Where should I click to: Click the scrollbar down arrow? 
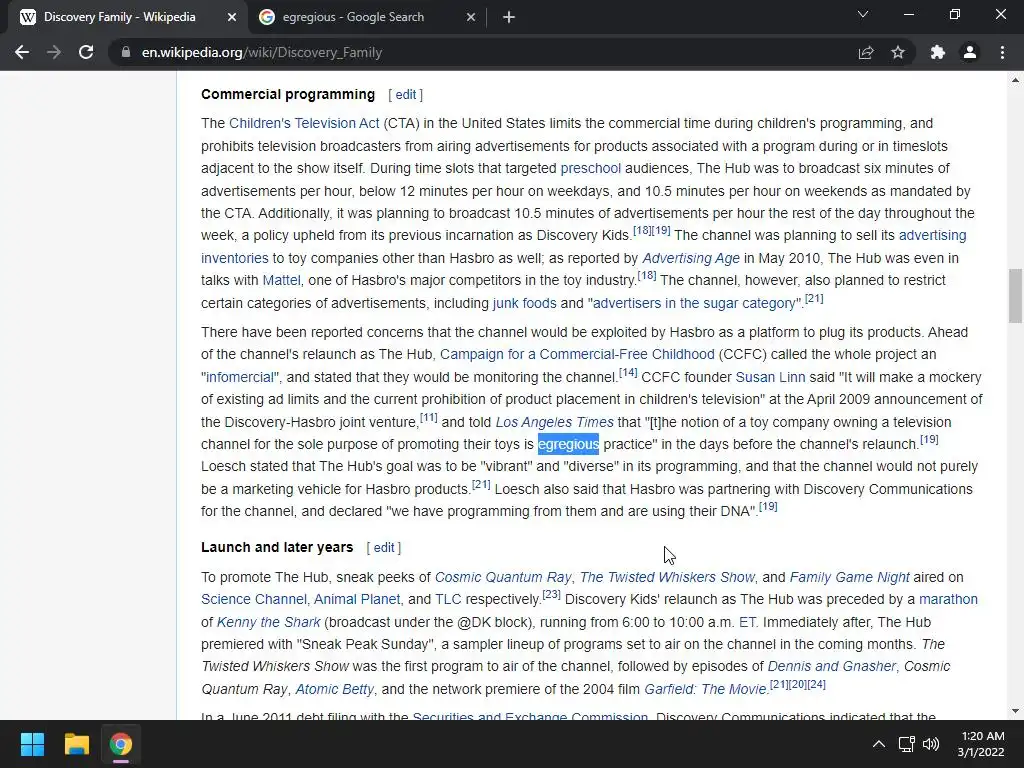pyautogui.click(x=1015, y=711)
